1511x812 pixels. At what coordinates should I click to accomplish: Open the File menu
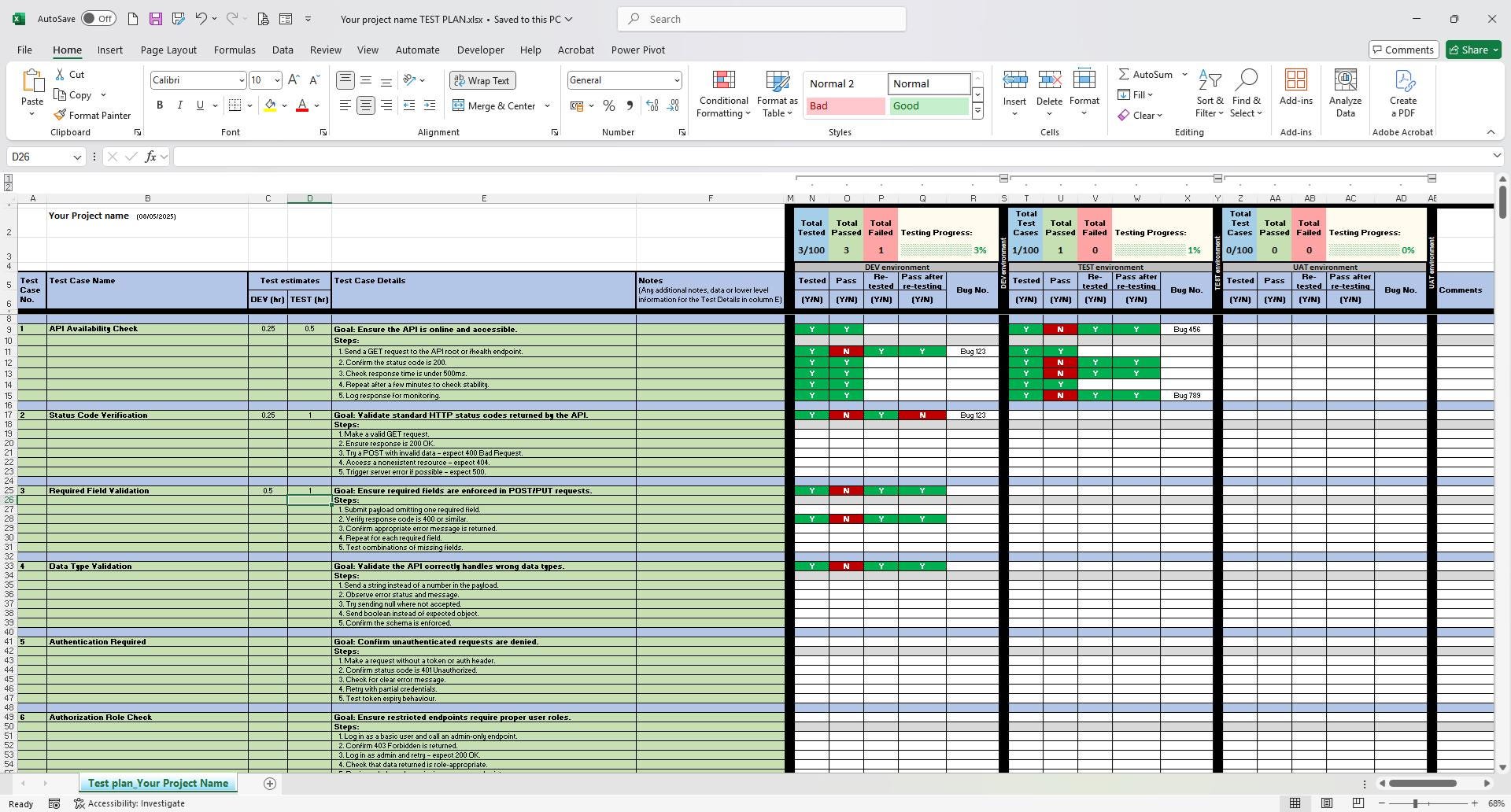pos(24,50)
